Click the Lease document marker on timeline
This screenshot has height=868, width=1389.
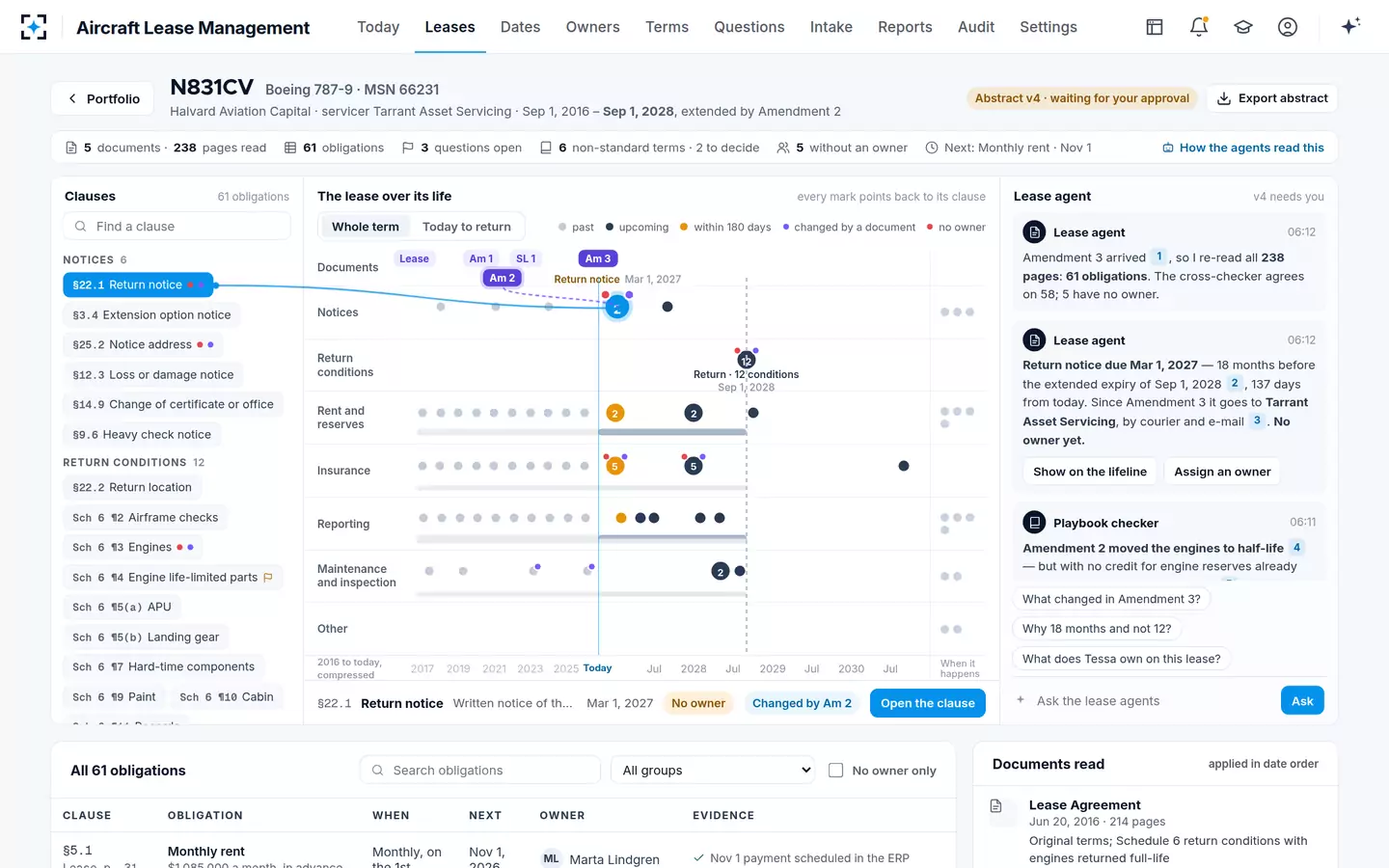(414, 258)
